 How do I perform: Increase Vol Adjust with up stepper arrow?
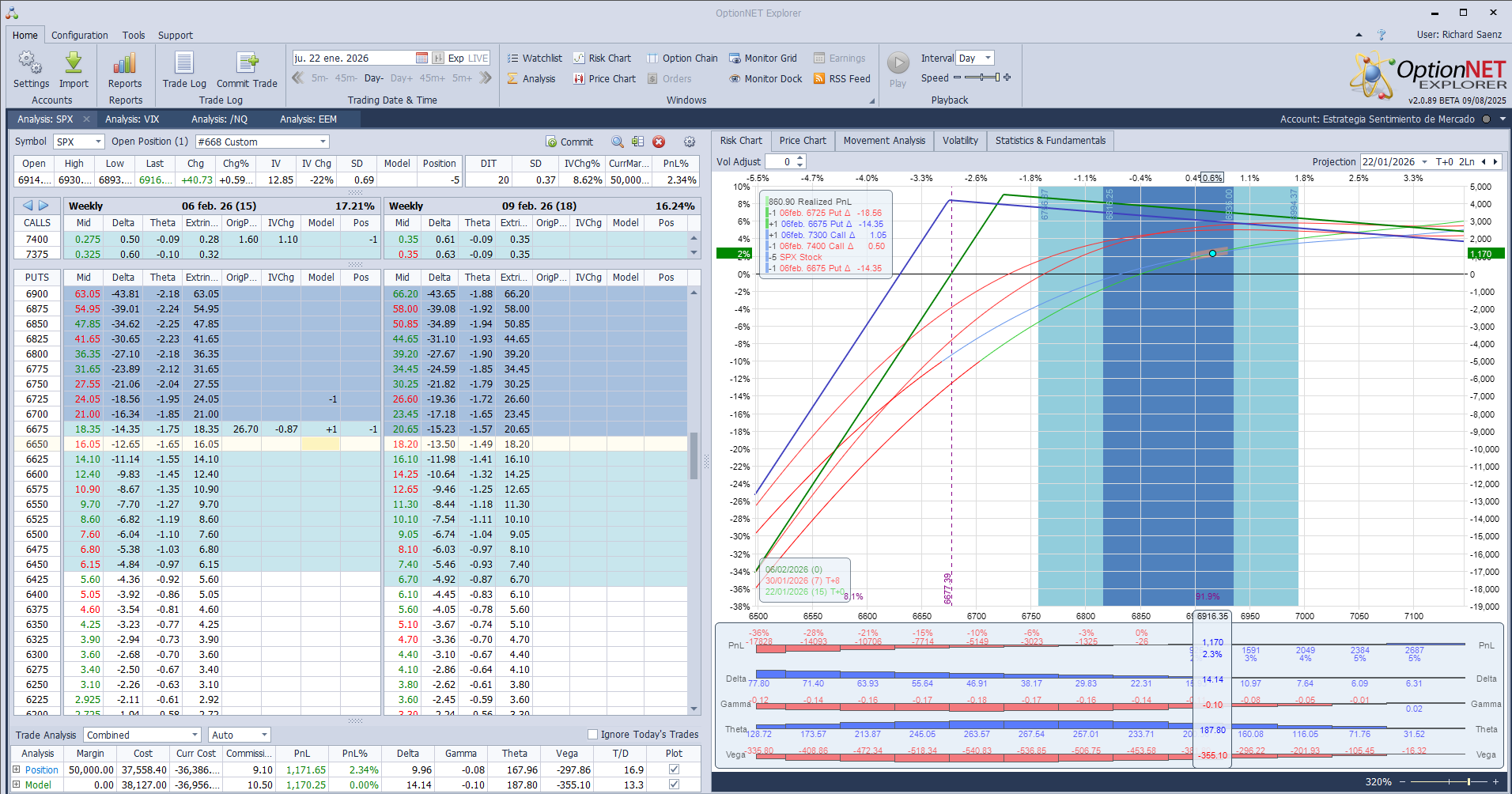click(x=800, y=158)
